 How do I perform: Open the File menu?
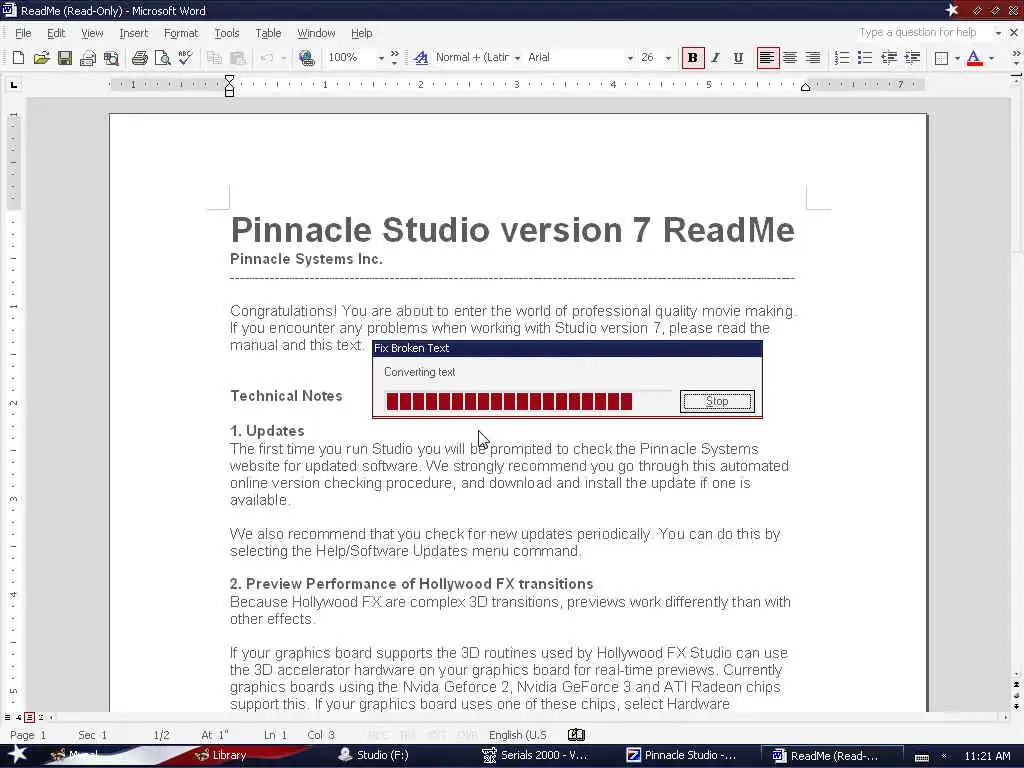click(x=23, y=33)
